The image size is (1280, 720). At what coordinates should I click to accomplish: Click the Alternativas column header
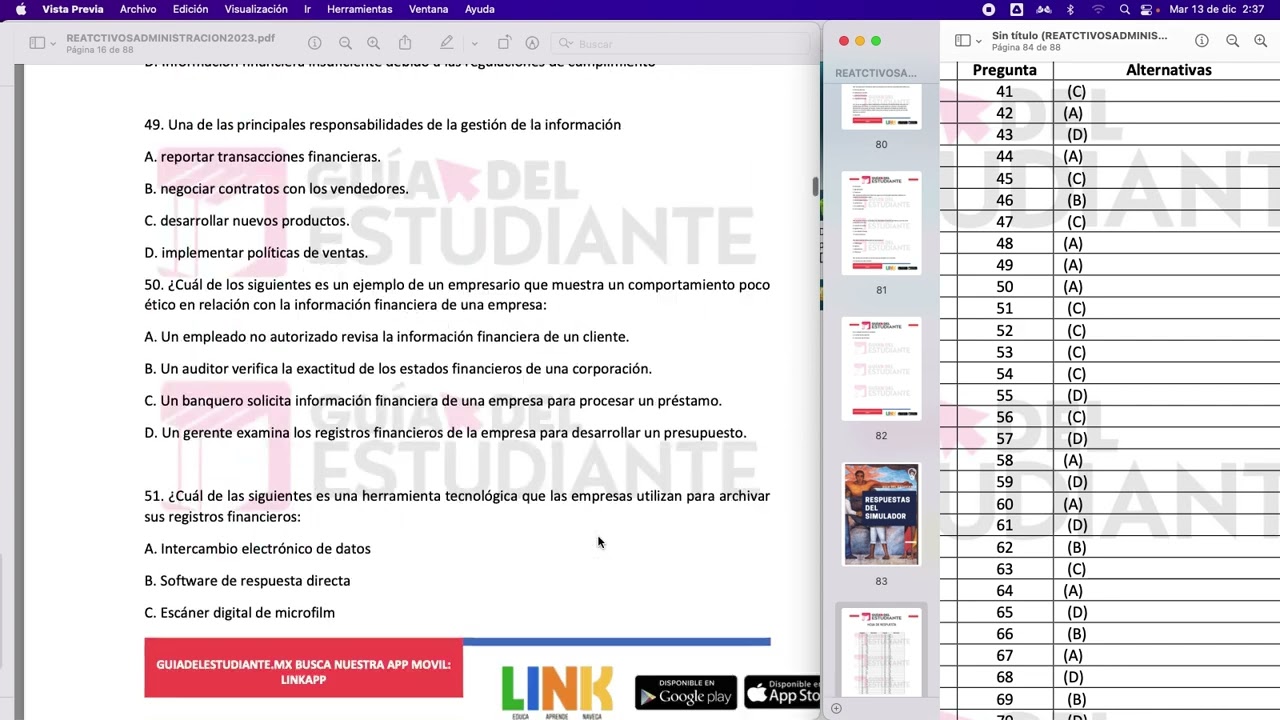pyautogui.click(x=1168, y=70)
